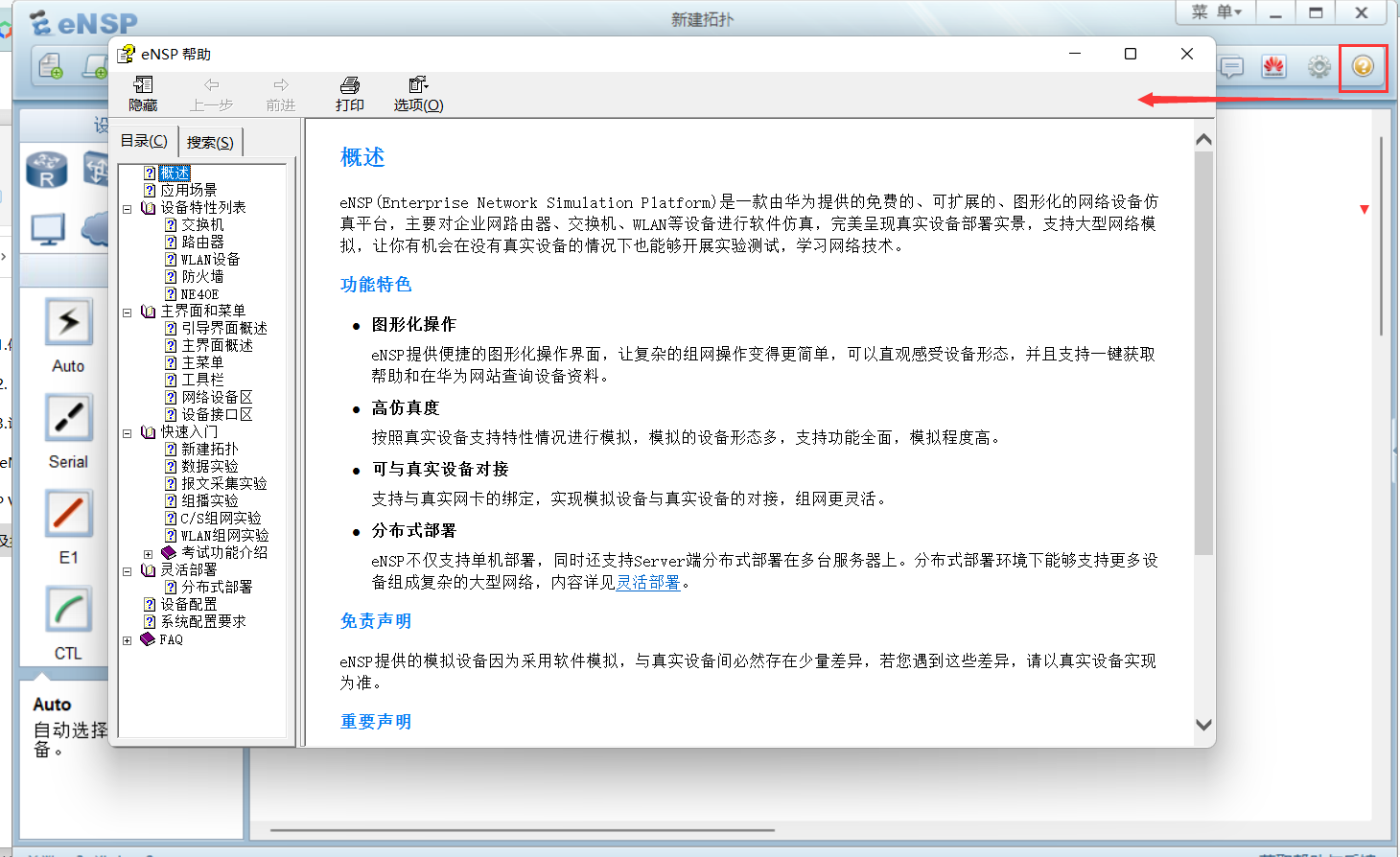Click the Print (打印) toolbar button

[x=349, y=94]
